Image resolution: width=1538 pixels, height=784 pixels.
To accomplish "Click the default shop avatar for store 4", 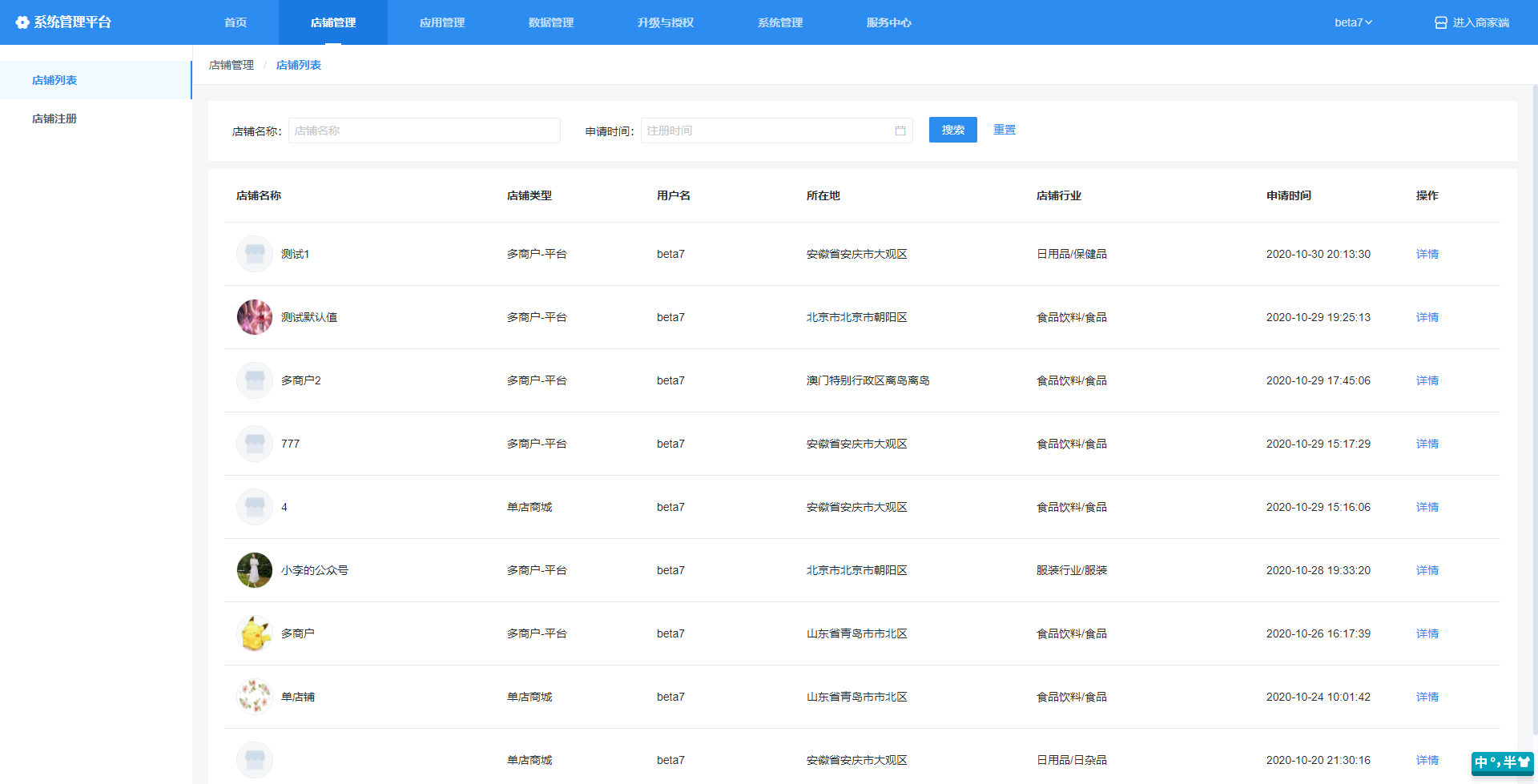I will coord(255,507).
